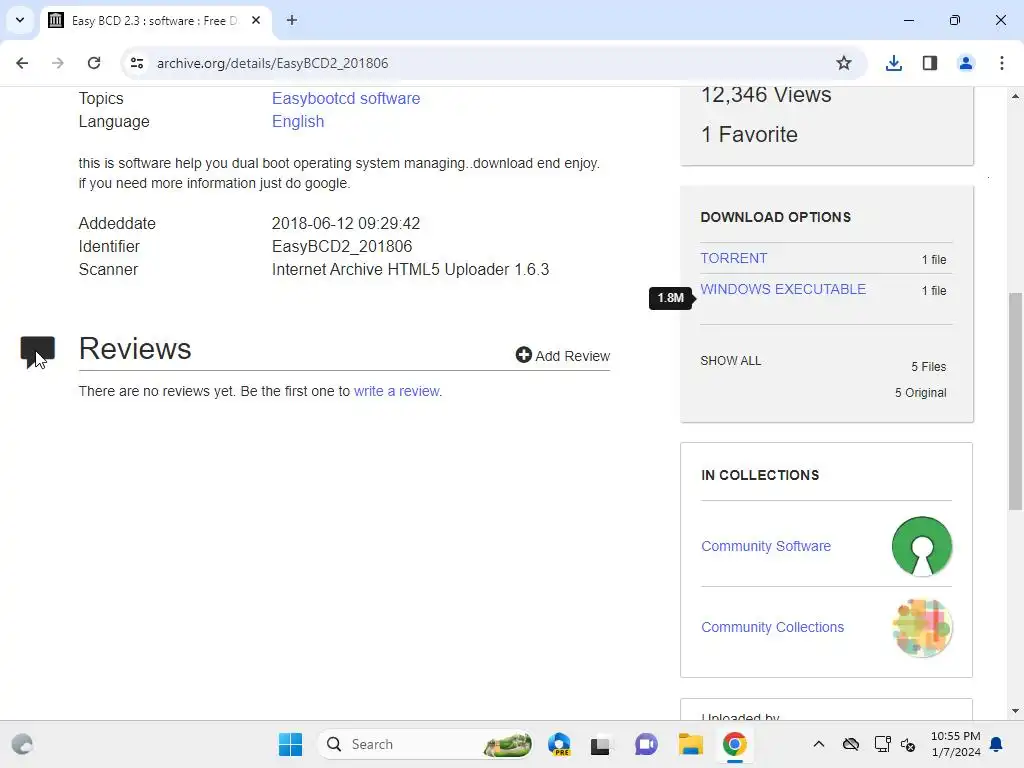Show hidden system tray icons
The height and width of the screenshot is (768, 1024).
point(818,744)
